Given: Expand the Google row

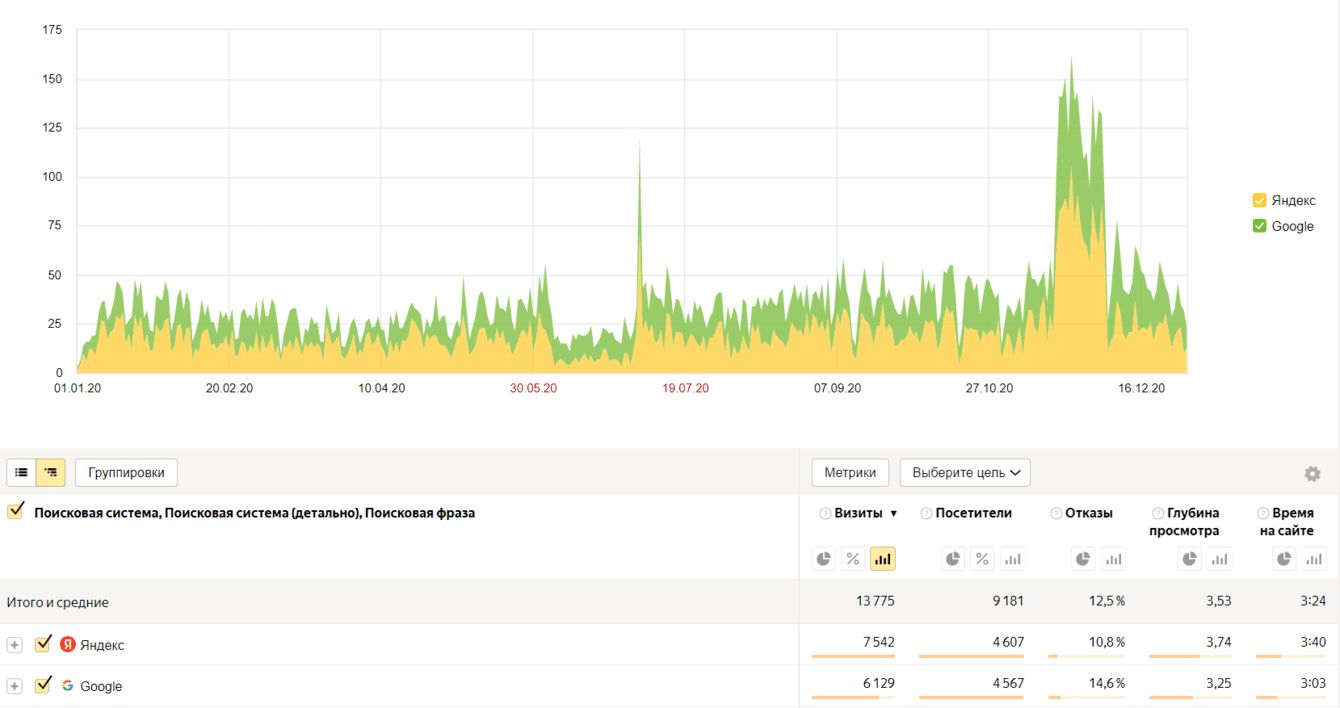Looking at the screenshot, I should (14, 686).
